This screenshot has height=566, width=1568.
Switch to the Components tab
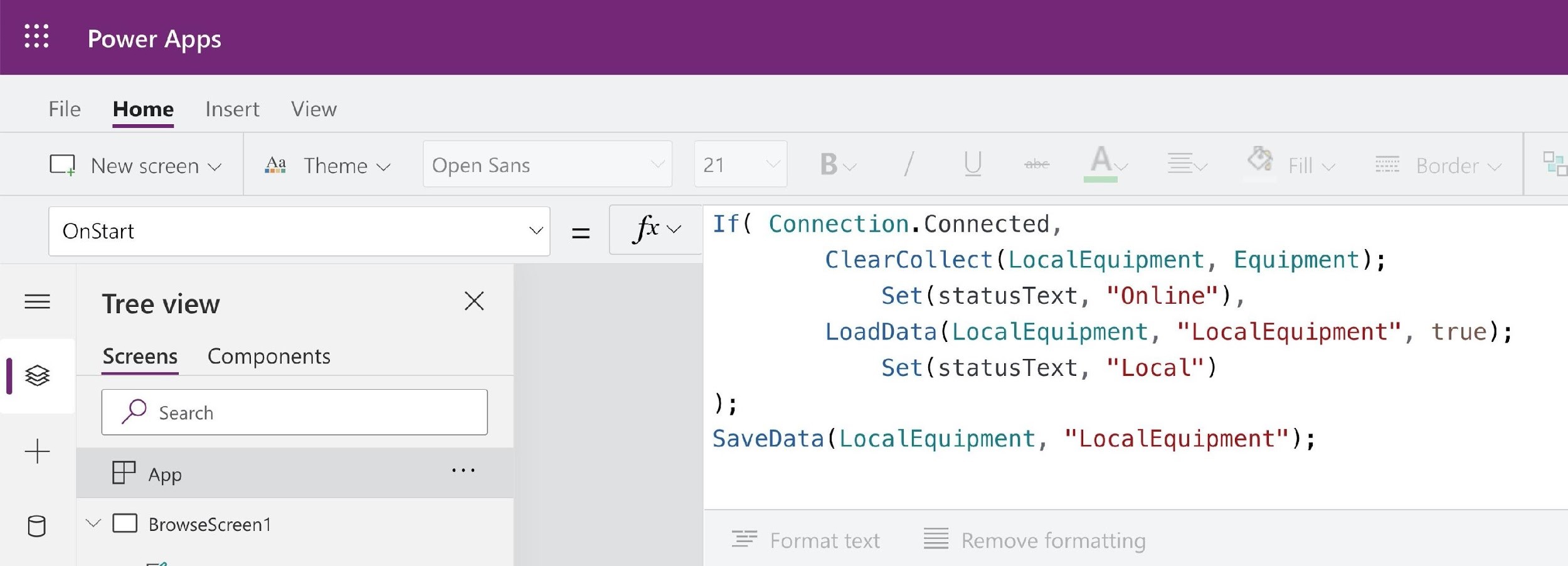268,356
